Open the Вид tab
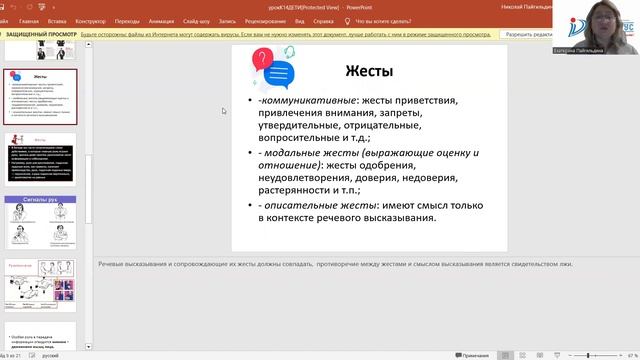640x360 pixels. point(300,21)
